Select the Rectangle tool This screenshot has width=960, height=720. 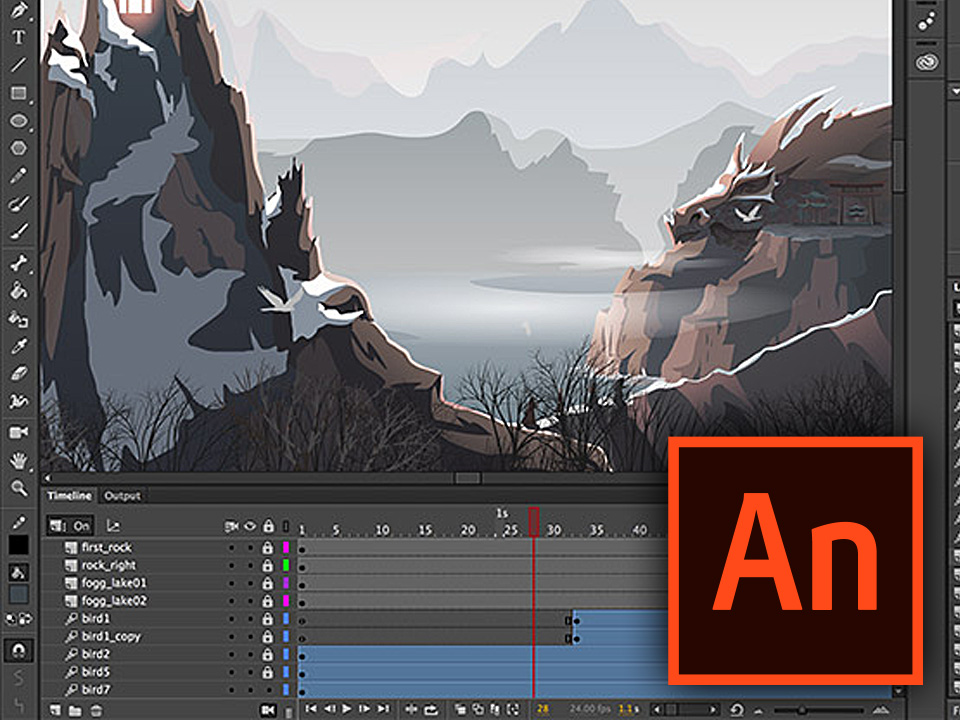click(x=19, y=93)
